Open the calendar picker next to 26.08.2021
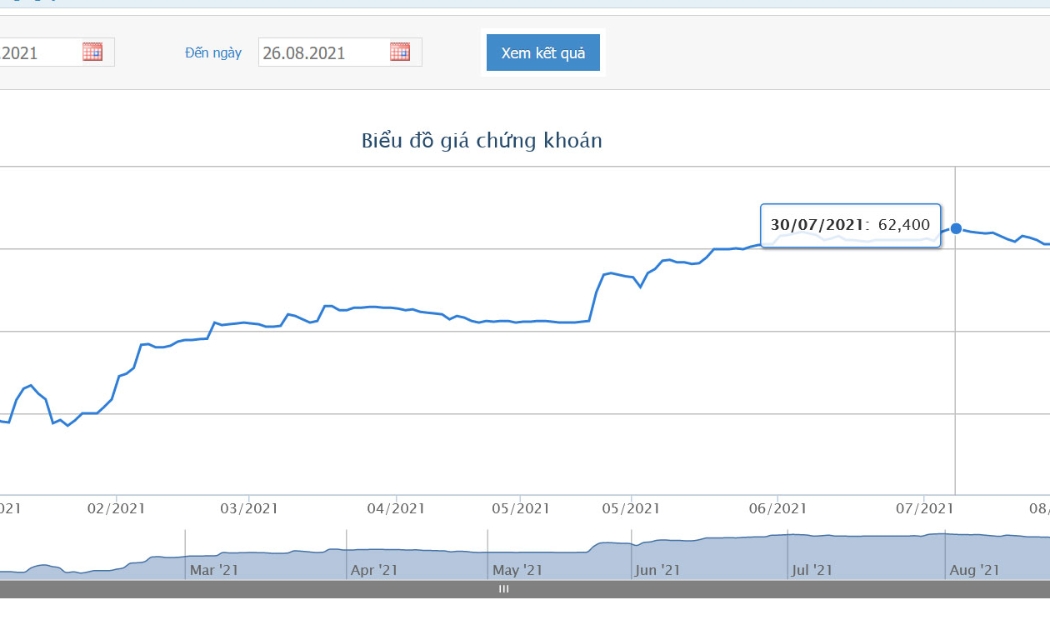This screenshot has width=1050, height=630. [x=400, y=52]
